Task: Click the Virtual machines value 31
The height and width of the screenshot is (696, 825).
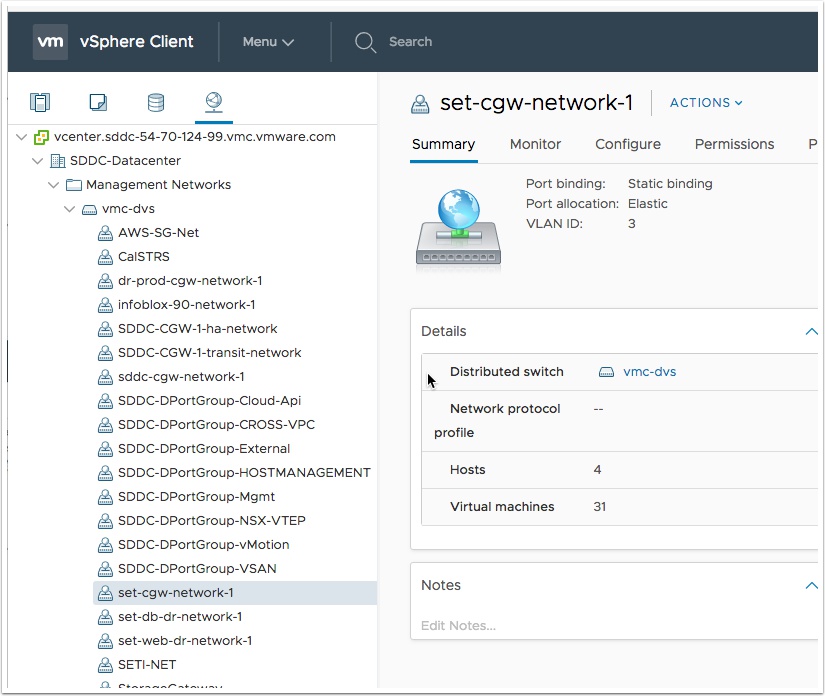Action: click(599, 507)
